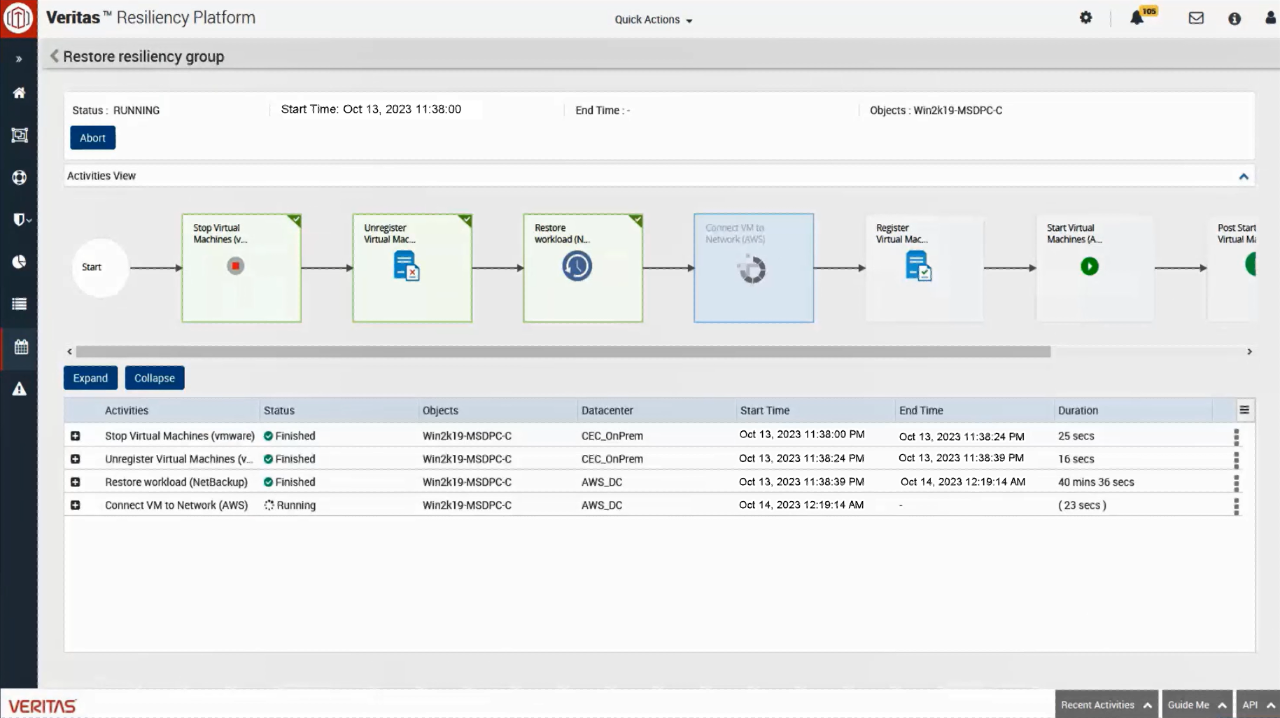This screenshot has height=718, width=1280.
Task: Click the Register document check icon
Action: tap(918, 266)
